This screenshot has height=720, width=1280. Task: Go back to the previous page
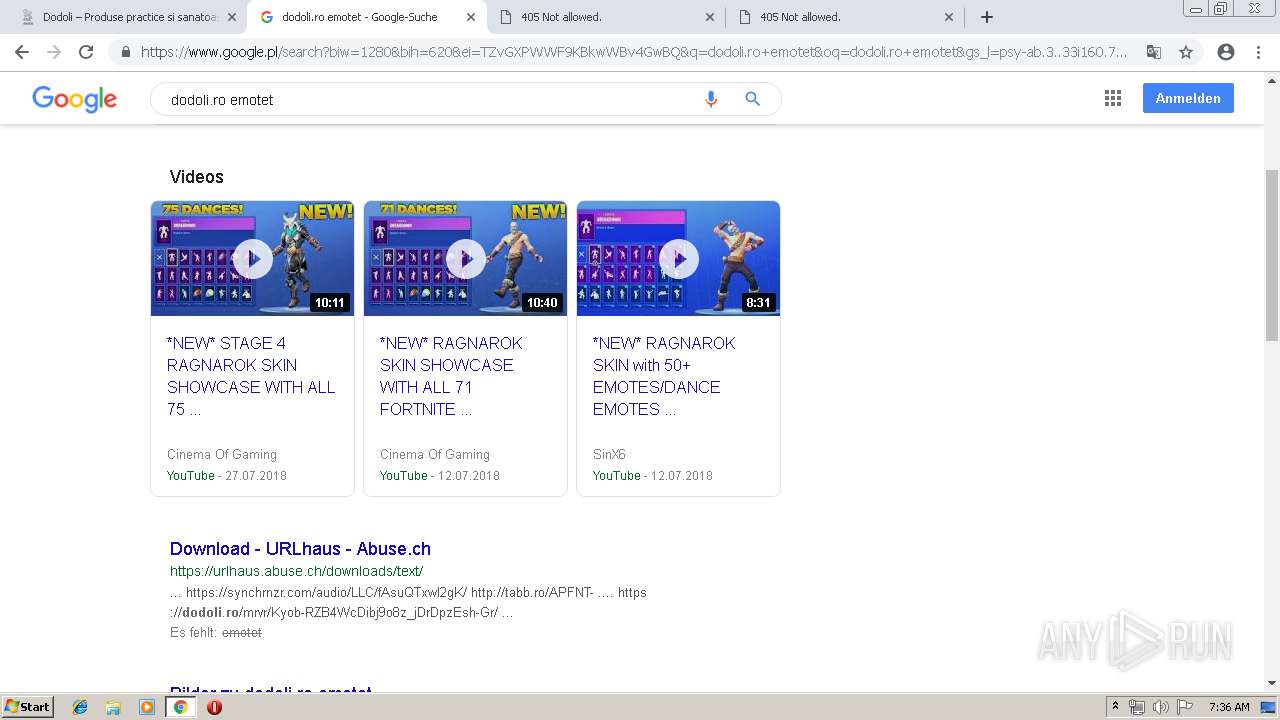click(22, 52)
